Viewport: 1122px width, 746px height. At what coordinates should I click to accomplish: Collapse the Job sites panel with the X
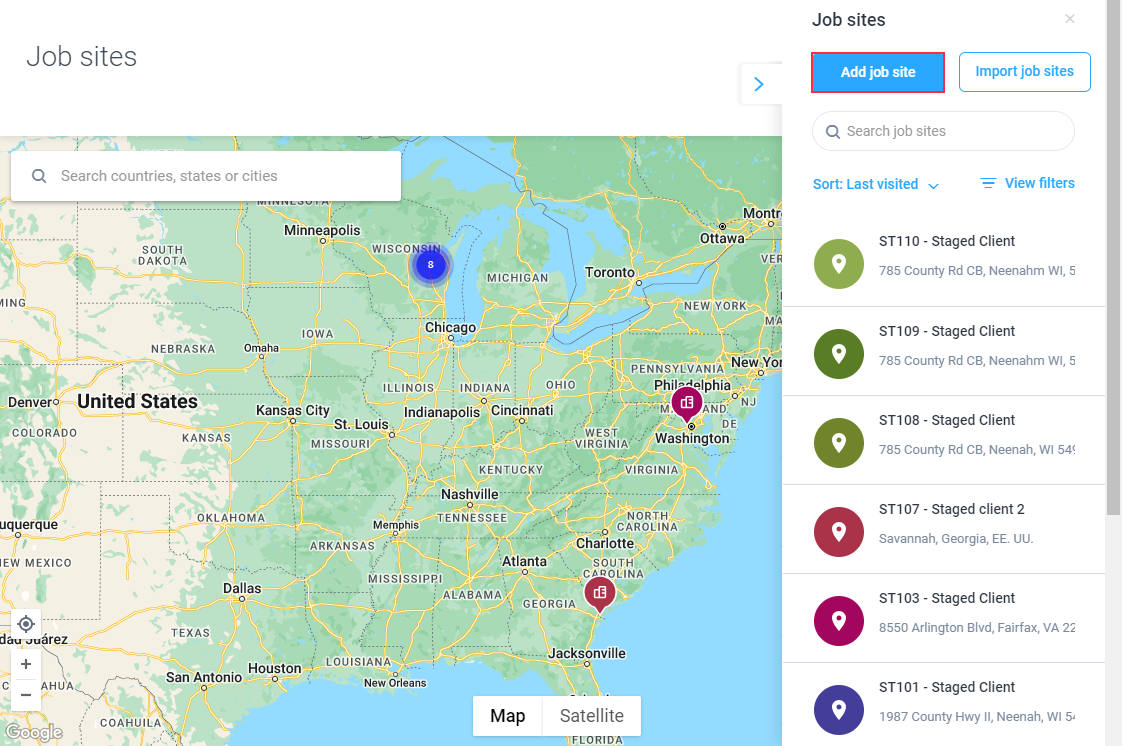pyautogui.click(x=1070, y=18)
